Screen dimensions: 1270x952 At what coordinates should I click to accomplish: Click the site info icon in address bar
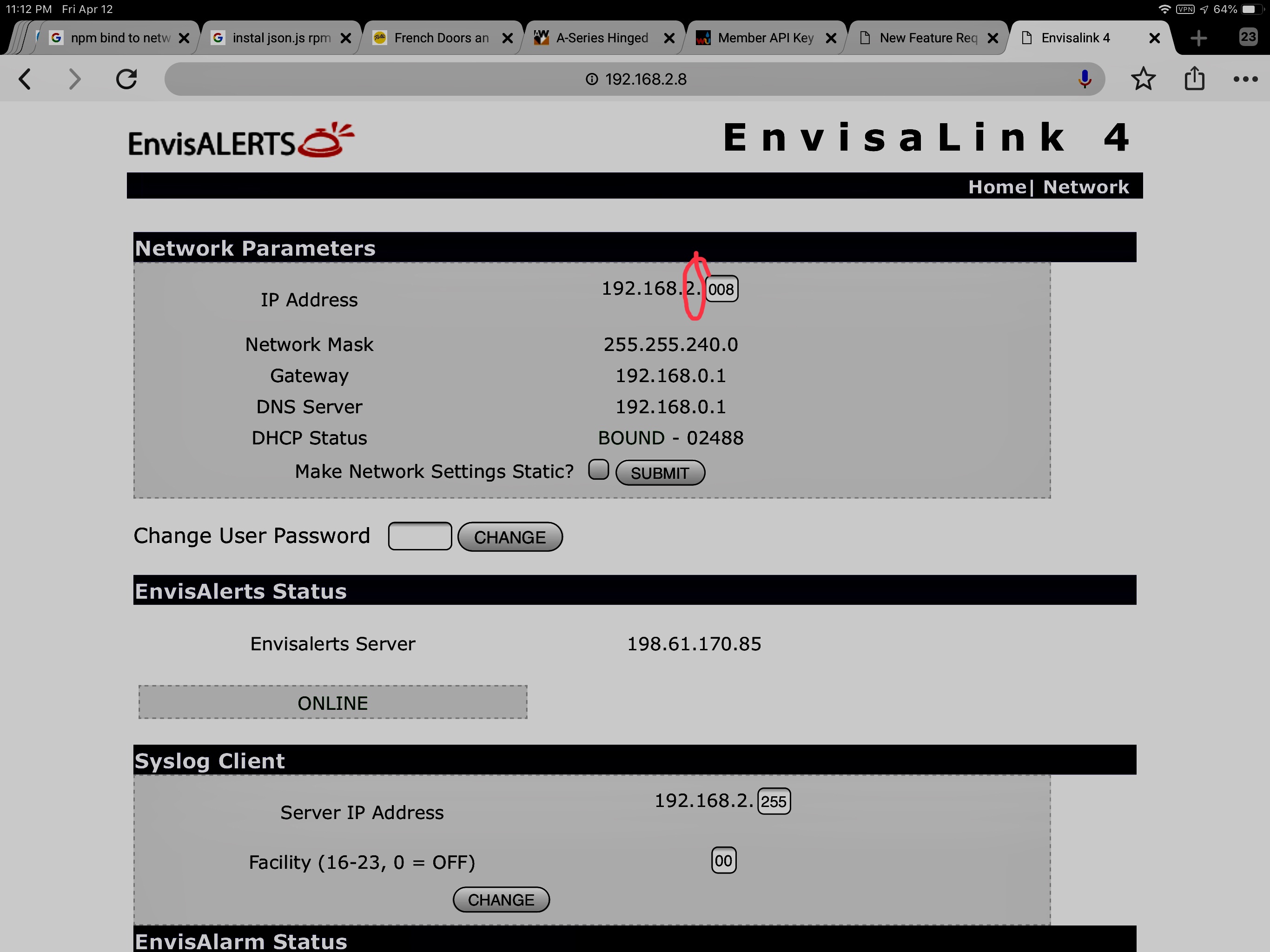pyautogui.click(x=591, y=79)
